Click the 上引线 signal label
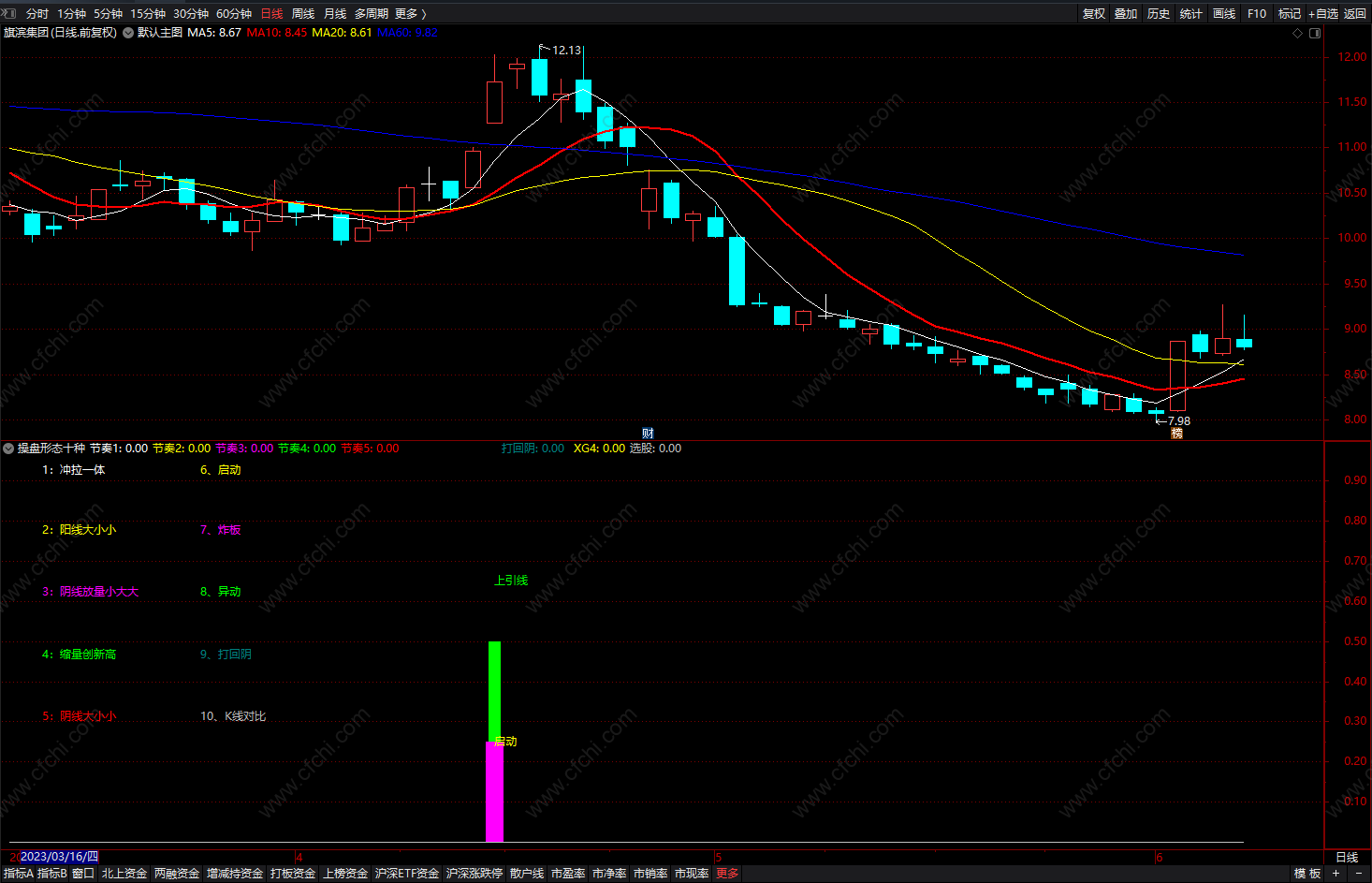The image size is (1372, 883). [511, 580]
